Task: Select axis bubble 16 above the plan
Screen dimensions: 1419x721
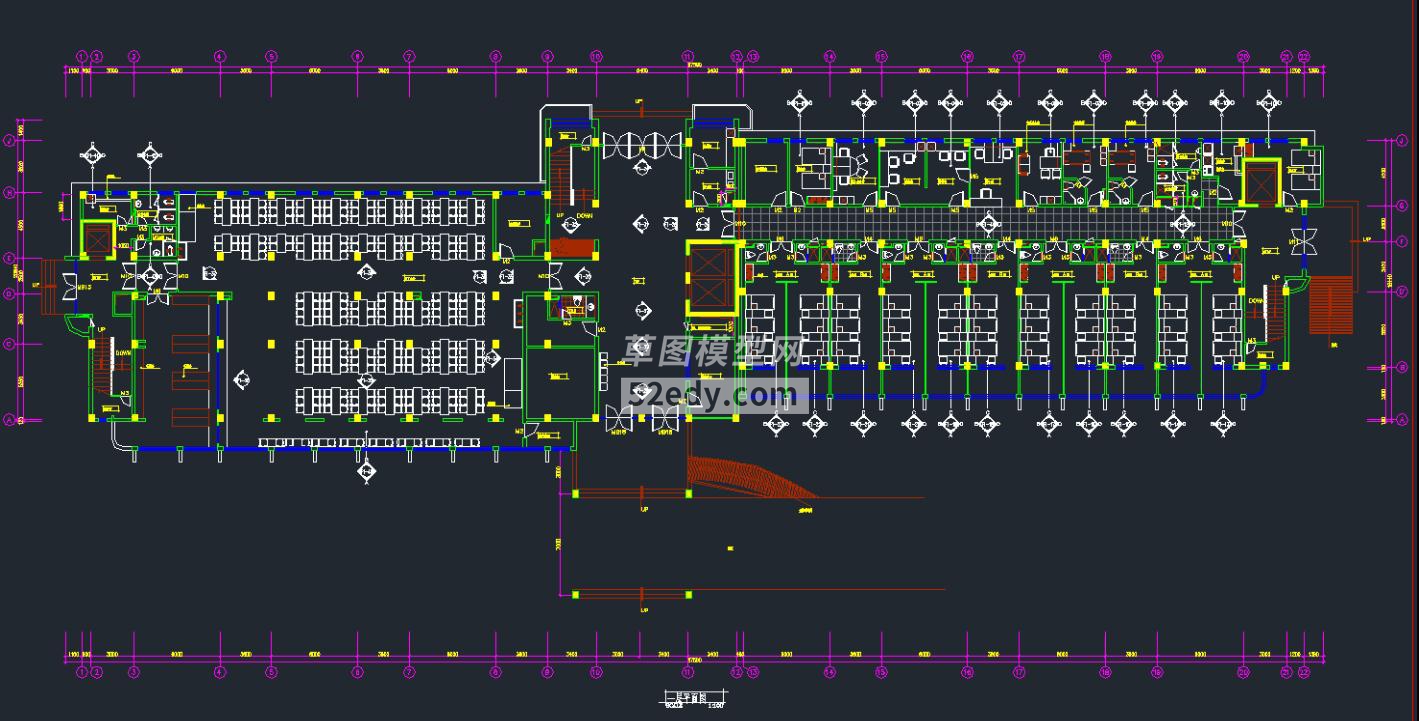Action: click(x=967, y=57)
